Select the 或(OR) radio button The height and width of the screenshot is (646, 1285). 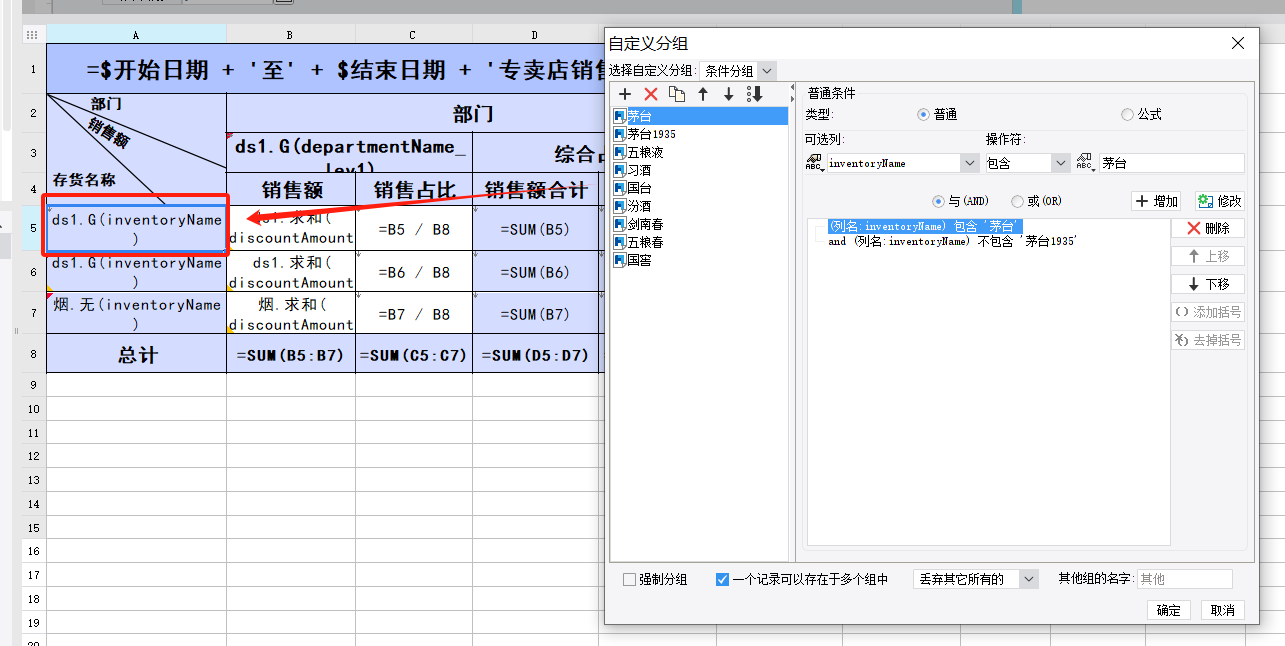[x=1017, y=201]
